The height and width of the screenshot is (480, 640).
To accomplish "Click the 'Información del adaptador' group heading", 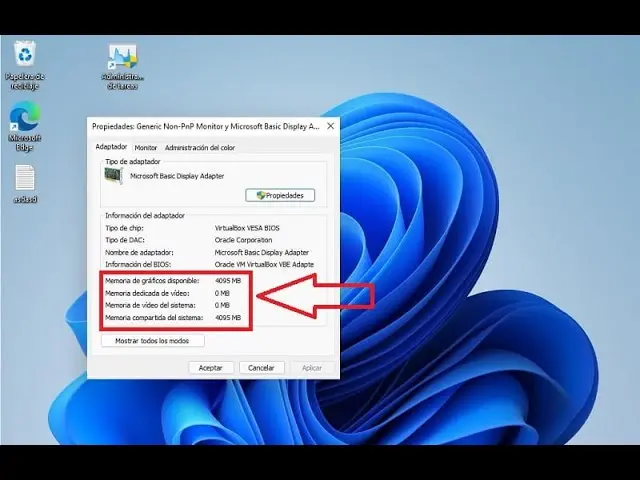I will click(145, 216).
